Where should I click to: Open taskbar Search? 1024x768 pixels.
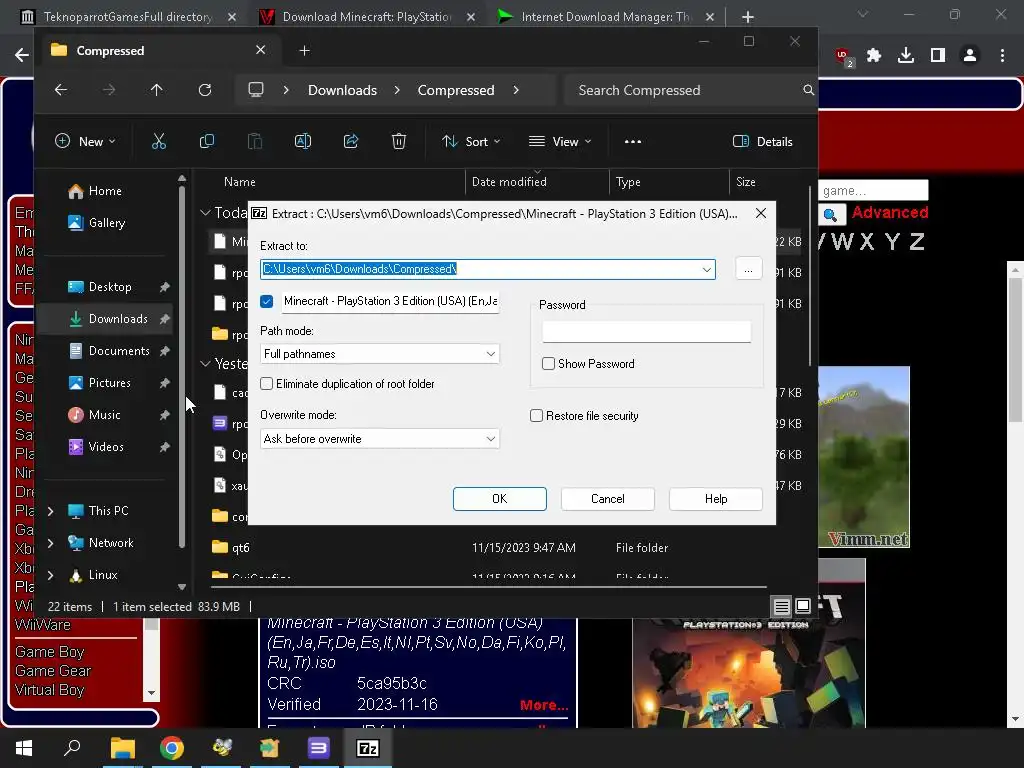pyautogui.click(x=72, y=748)
